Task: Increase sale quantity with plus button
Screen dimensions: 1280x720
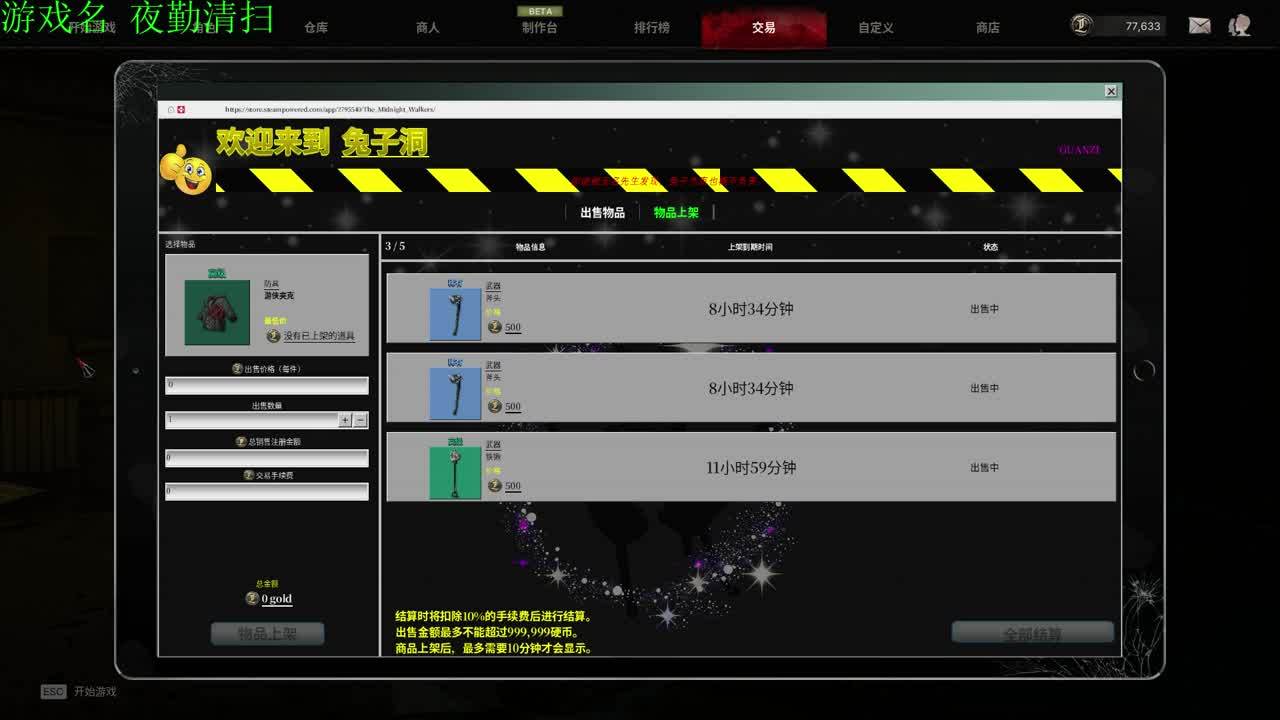Action: click(x=345, y=421)
